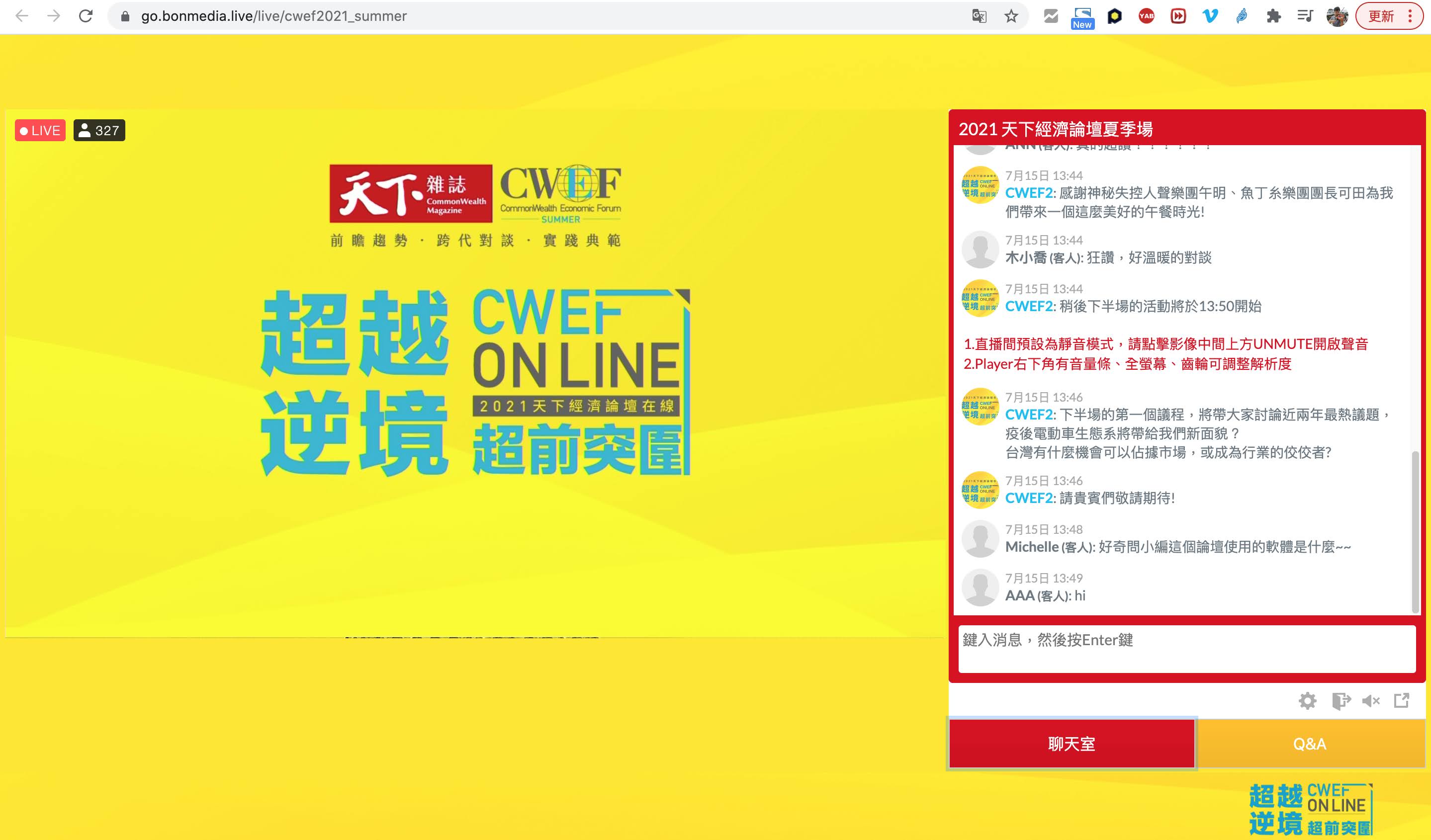
Task: Click browser forward arrow
Action: pos(54,16)
